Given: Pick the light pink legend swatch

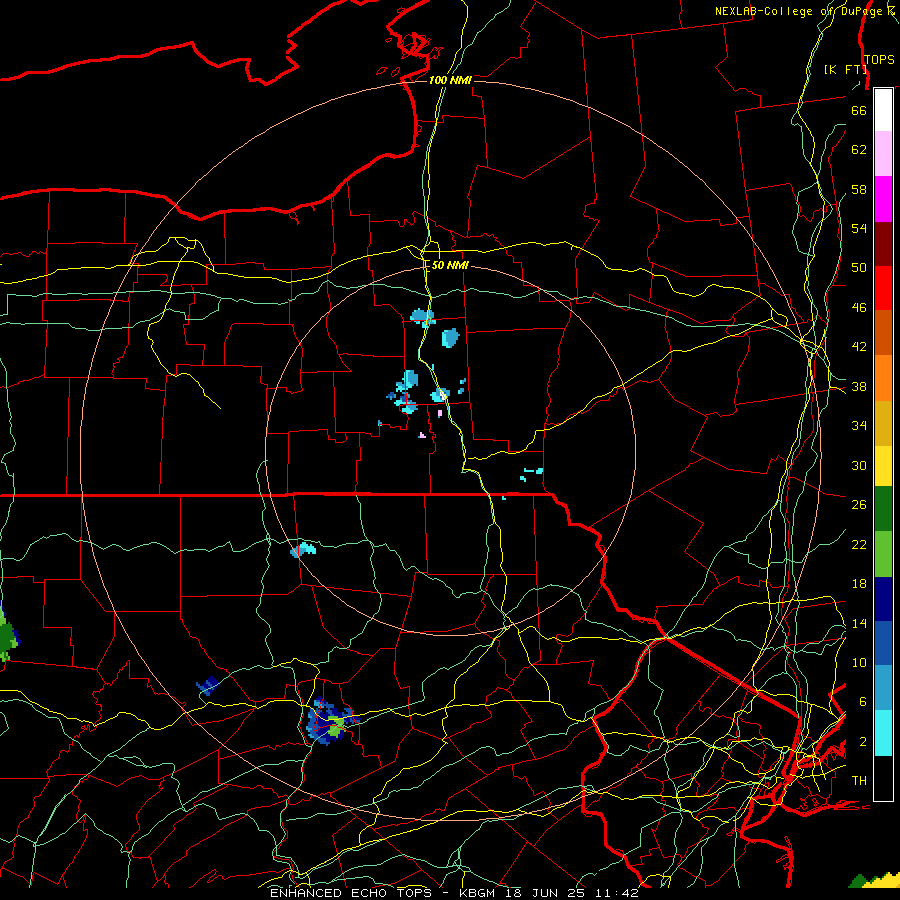Looking at the screenshot, I should [883, 154].
